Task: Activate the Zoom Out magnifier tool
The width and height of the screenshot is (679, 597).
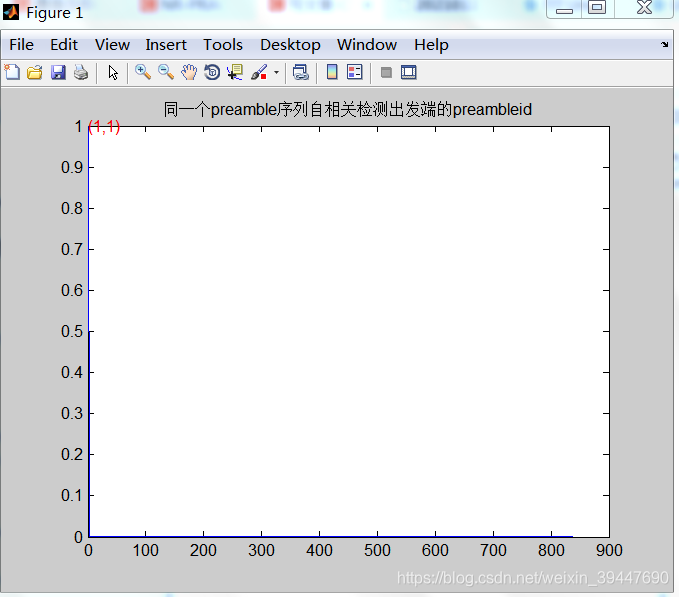Action: coord(166,72)
